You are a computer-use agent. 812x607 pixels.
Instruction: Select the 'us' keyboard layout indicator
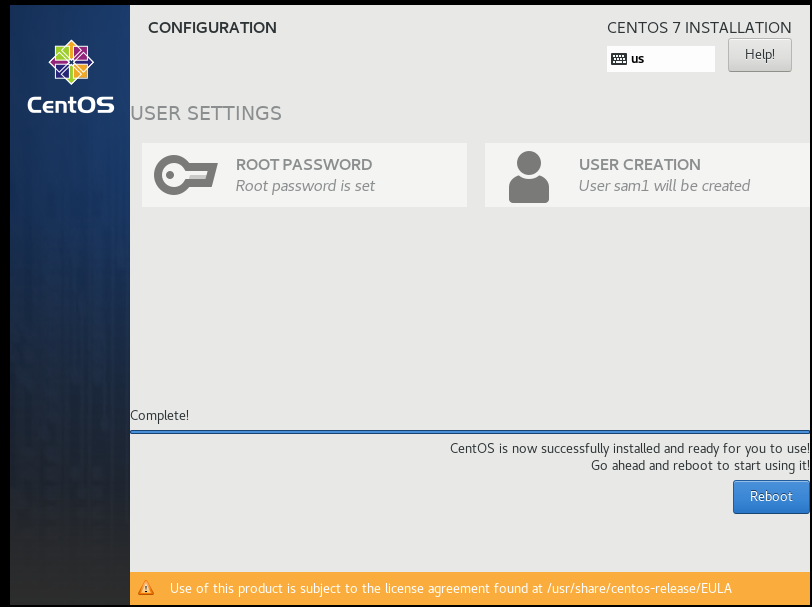pos(638,59)
